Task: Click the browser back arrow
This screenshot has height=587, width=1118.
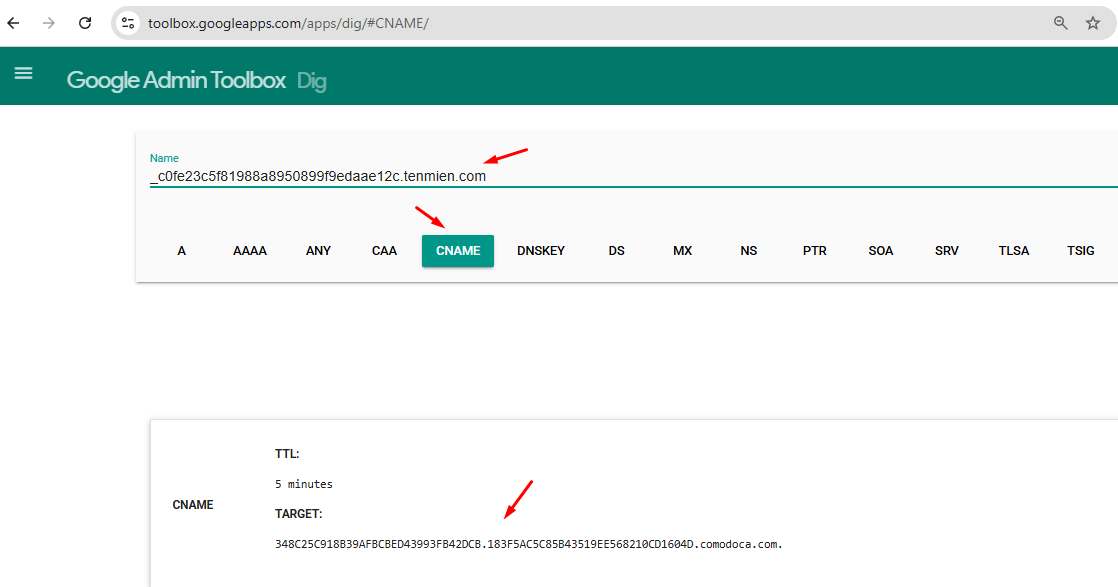Action: tap(14, 23)
